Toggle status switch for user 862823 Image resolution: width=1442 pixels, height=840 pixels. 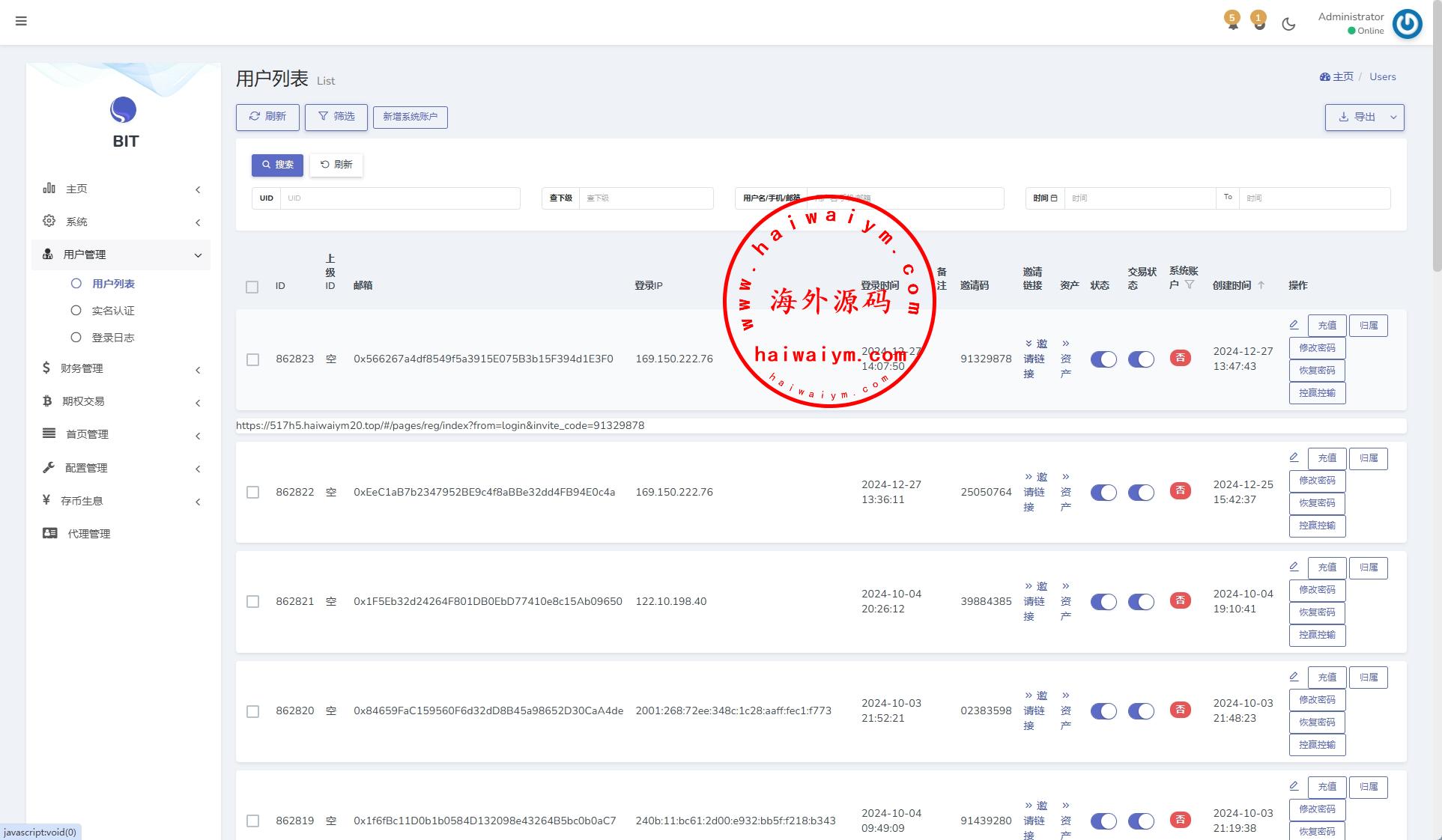(1103, 359)
